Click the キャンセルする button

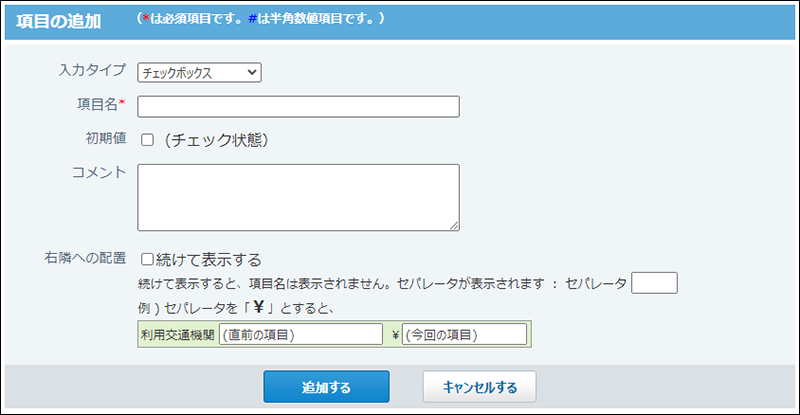pos(480,387)
